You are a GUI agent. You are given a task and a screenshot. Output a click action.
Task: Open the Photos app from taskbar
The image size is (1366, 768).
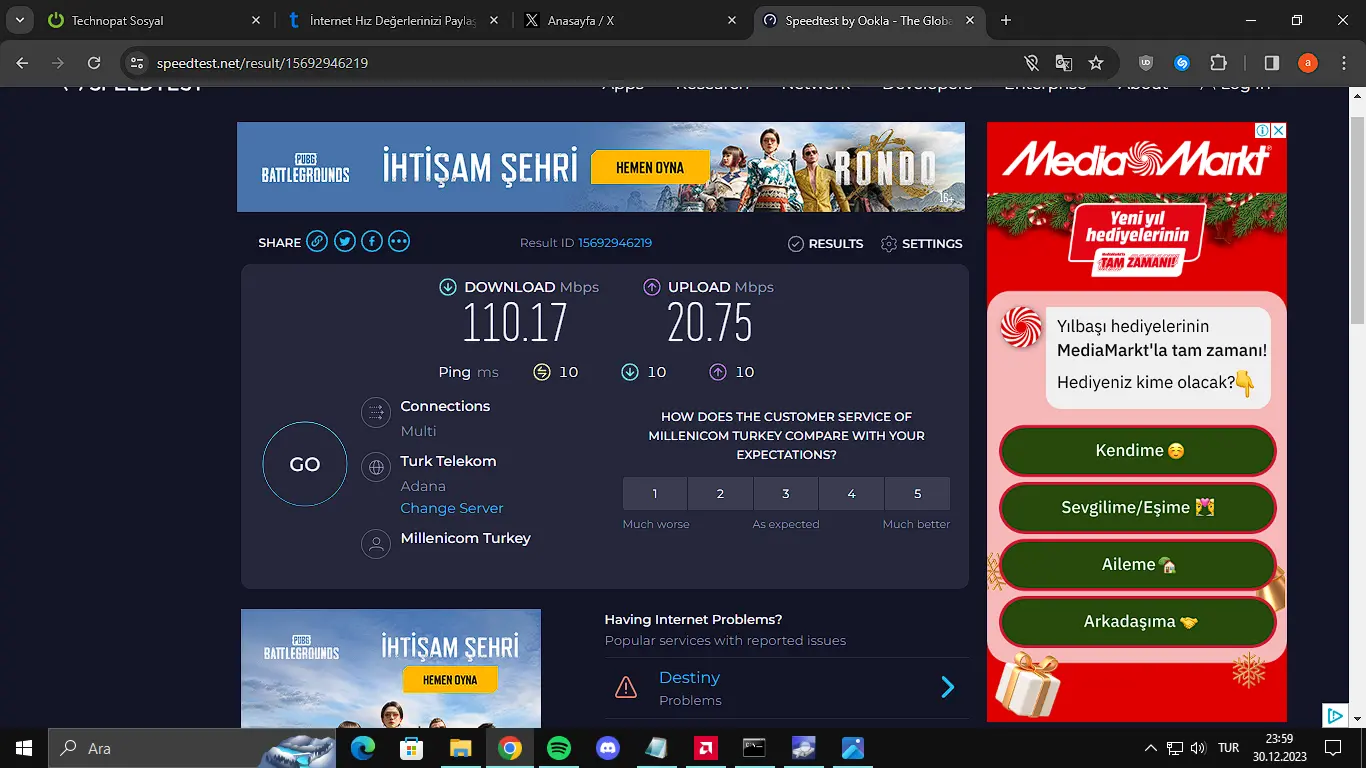852,748
